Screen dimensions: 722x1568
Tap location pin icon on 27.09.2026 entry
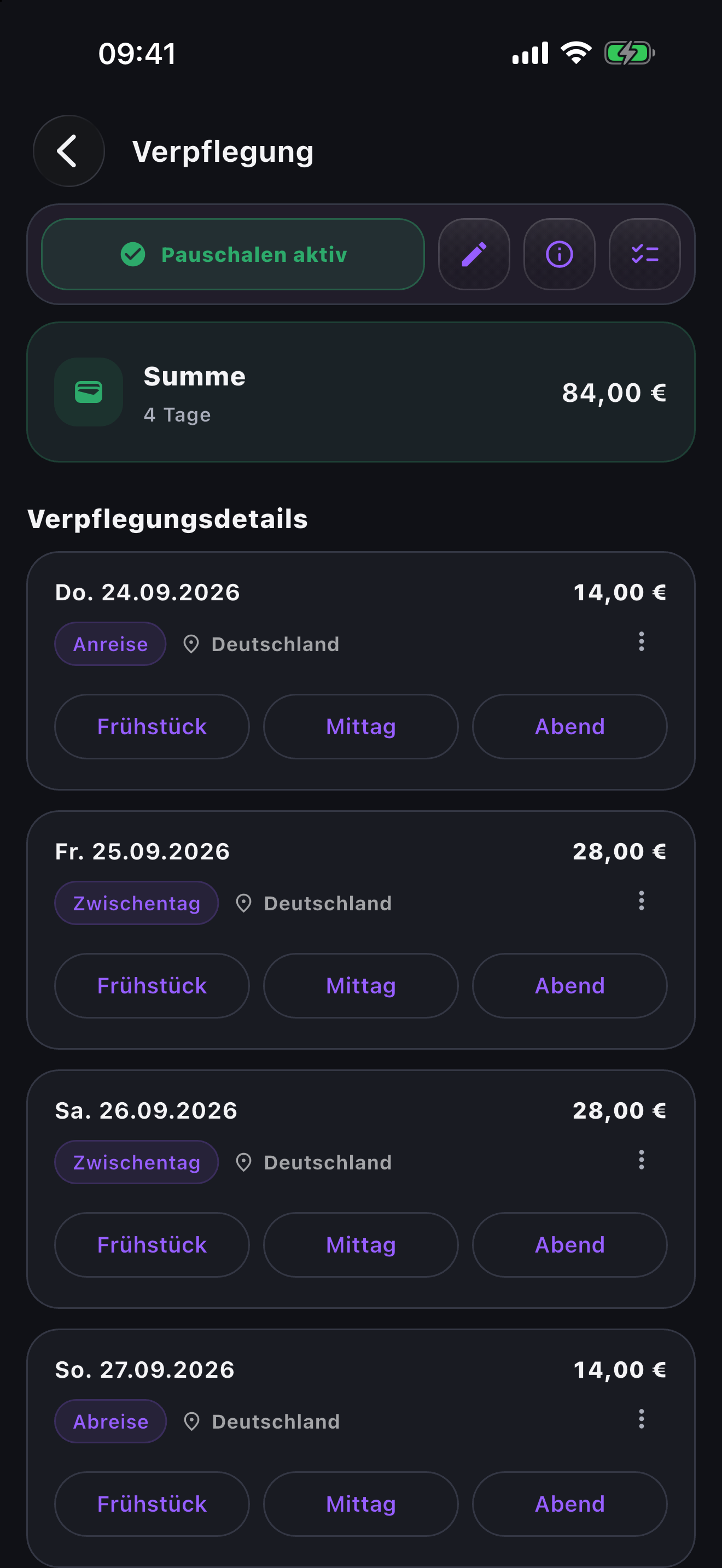[x=192, y=1421]
